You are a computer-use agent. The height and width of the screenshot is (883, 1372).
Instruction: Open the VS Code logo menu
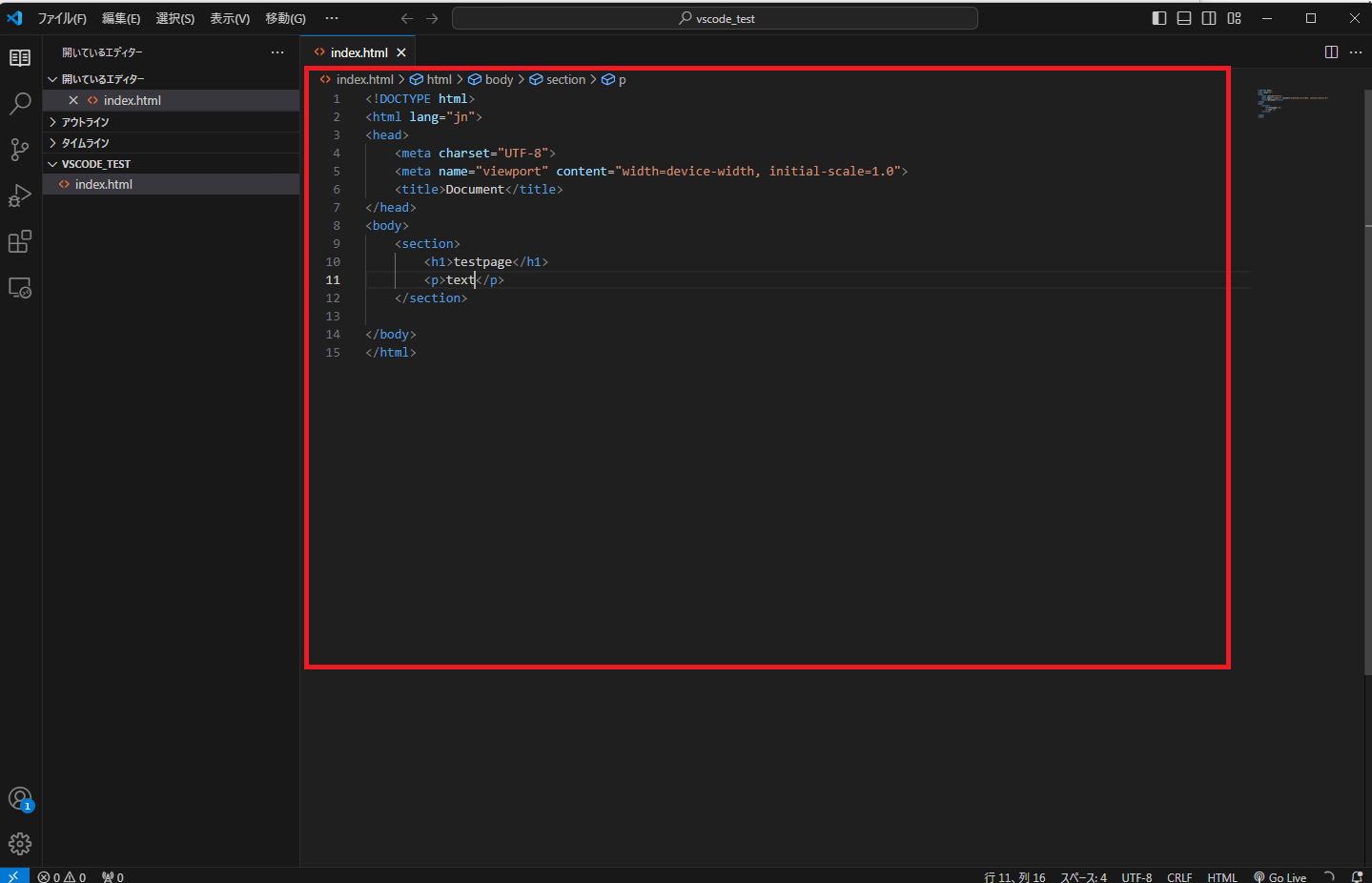14,18
